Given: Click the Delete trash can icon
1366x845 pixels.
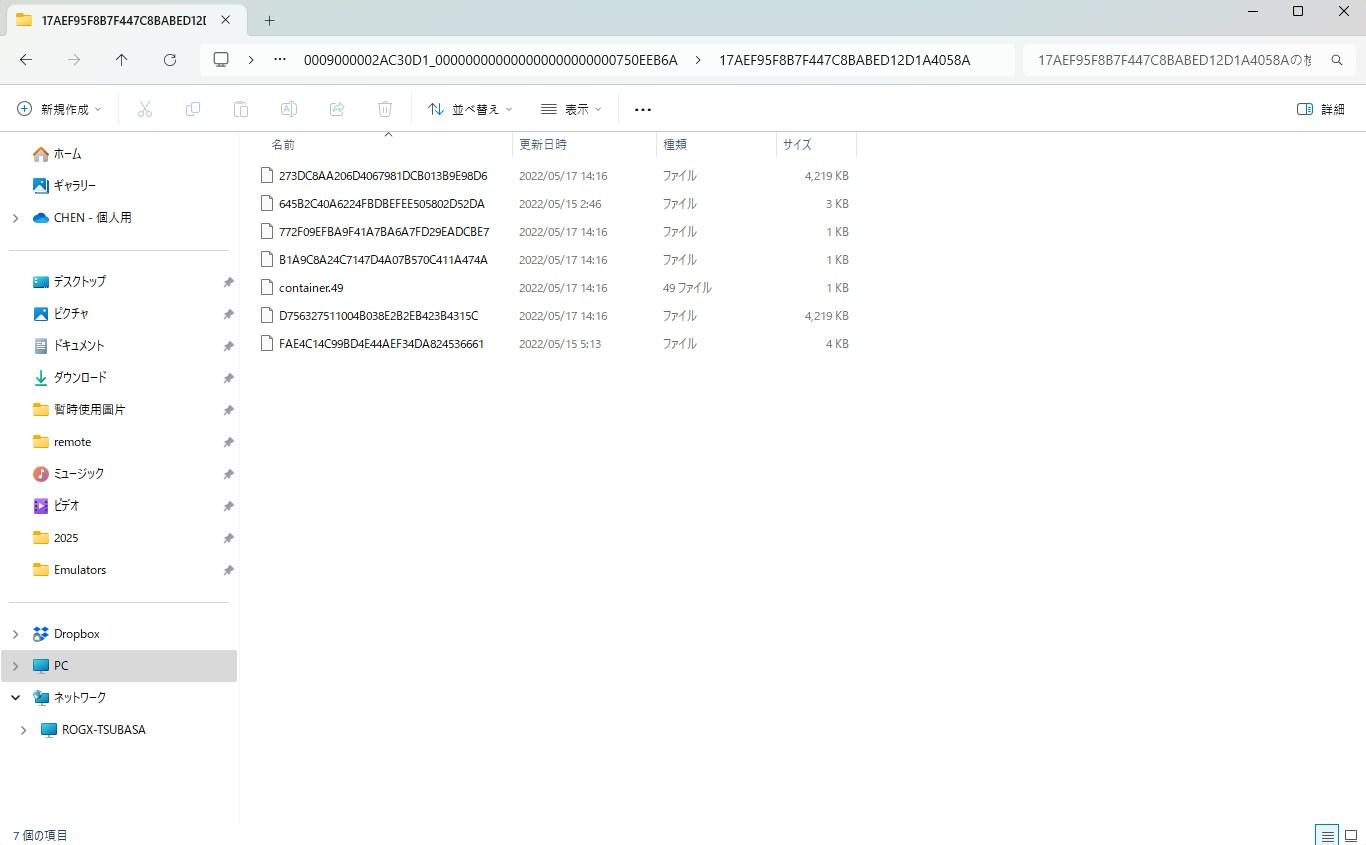Looking at the screenshot, I should (385, 109).
